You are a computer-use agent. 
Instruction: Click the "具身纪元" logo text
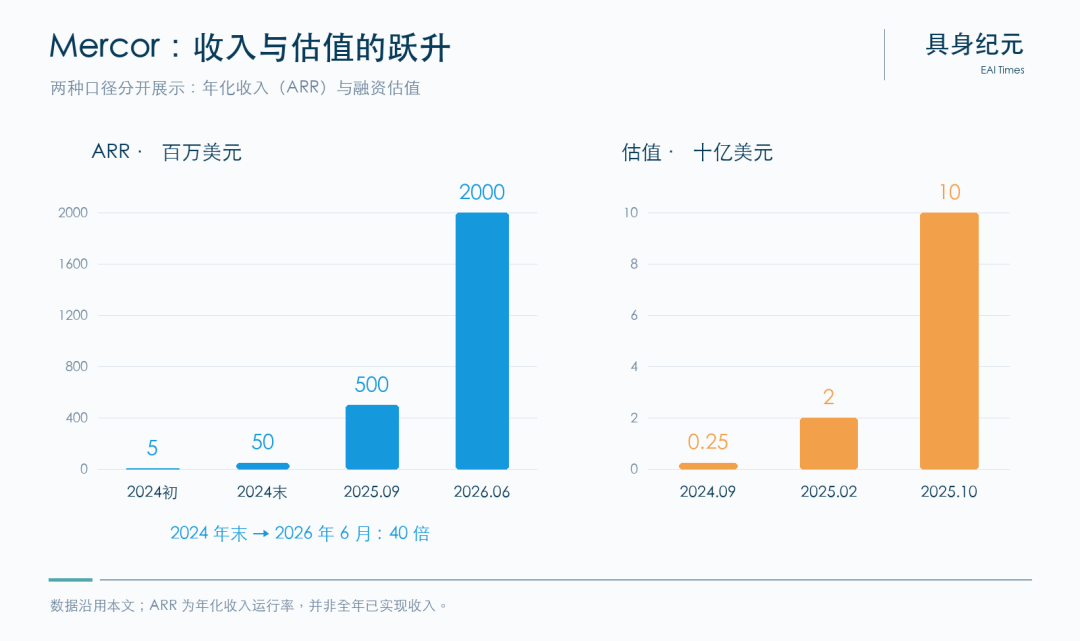[x=975, y=45]
